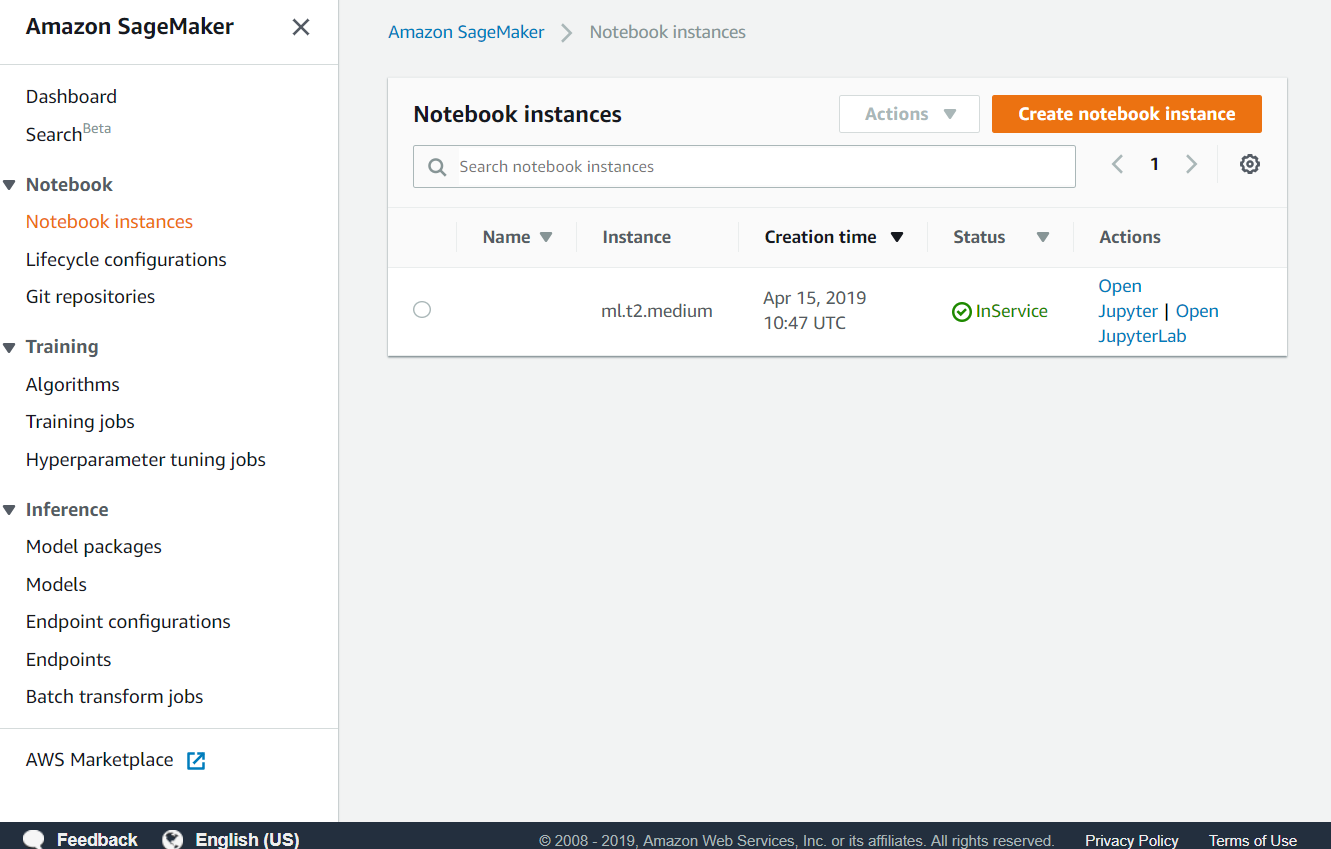Click Amazon SageMaker breadcrumb link
The height and width of the screenshot is (849, 1331).
466,32
